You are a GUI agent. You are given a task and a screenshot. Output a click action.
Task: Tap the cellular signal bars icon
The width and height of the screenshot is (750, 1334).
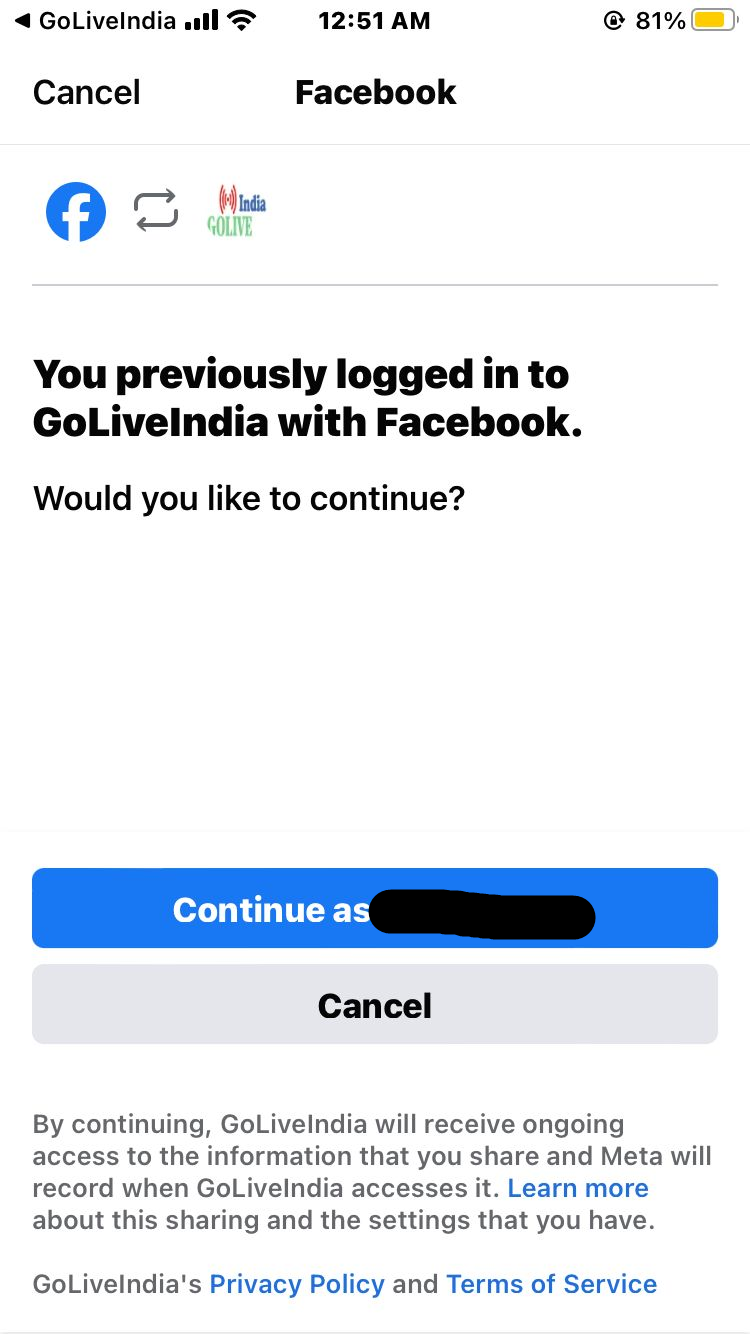pyautogui.click(x=201, y=20)
